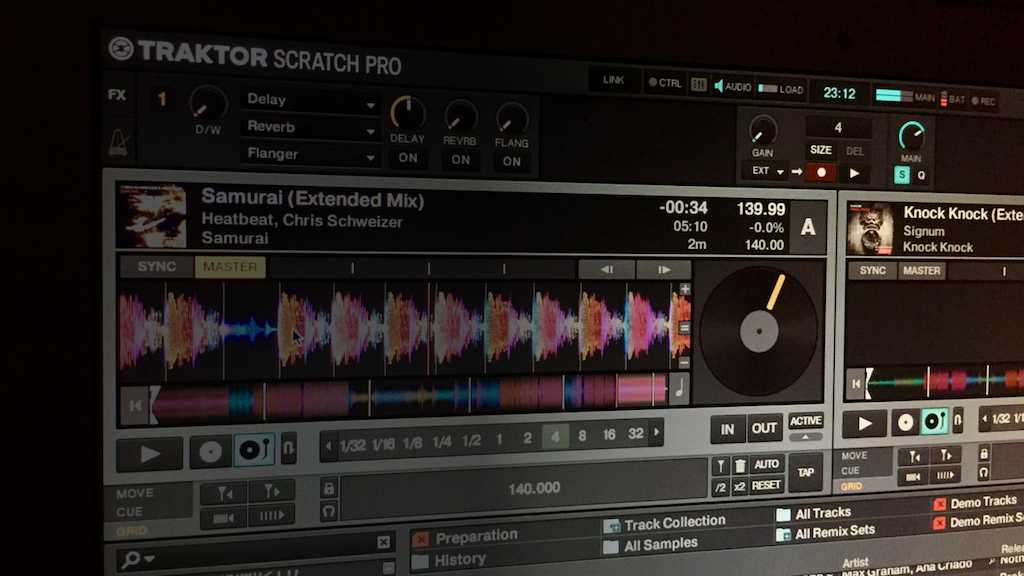Reset deck A waveform zoom with equals icon
The image size is (1024, 576).
(x=684, y=328)
